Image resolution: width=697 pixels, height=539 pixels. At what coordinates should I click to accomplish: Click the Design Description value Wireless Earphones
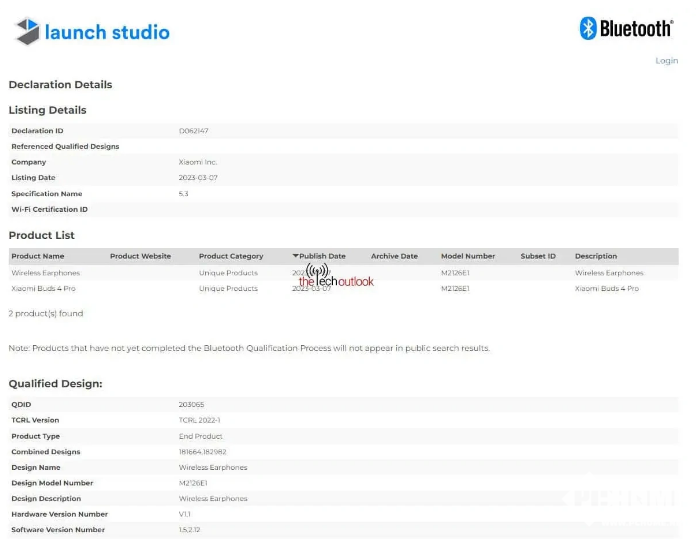213,498
